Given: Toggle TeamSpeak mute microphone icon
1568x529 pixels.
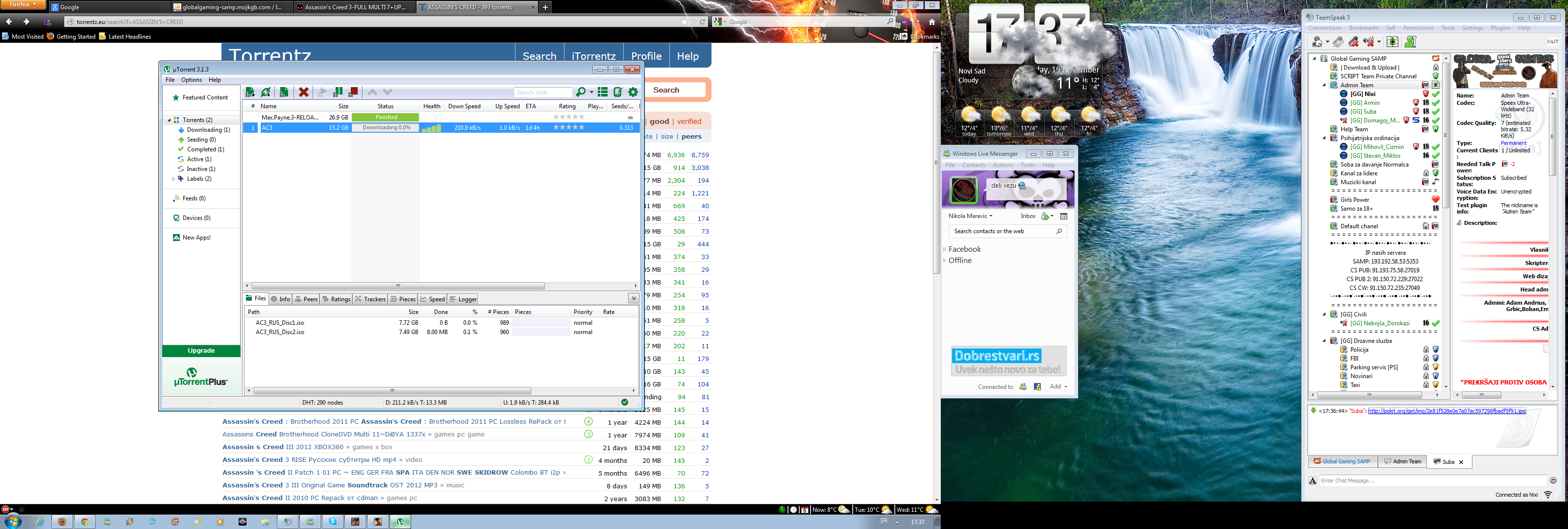Looking at the screenshot, I should click(1354, 42).
